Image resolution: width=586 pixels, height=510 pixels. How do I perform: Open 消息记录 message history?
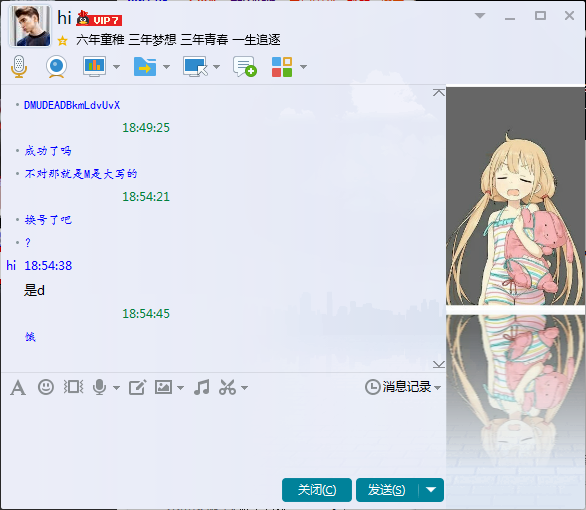click(398, 387)
